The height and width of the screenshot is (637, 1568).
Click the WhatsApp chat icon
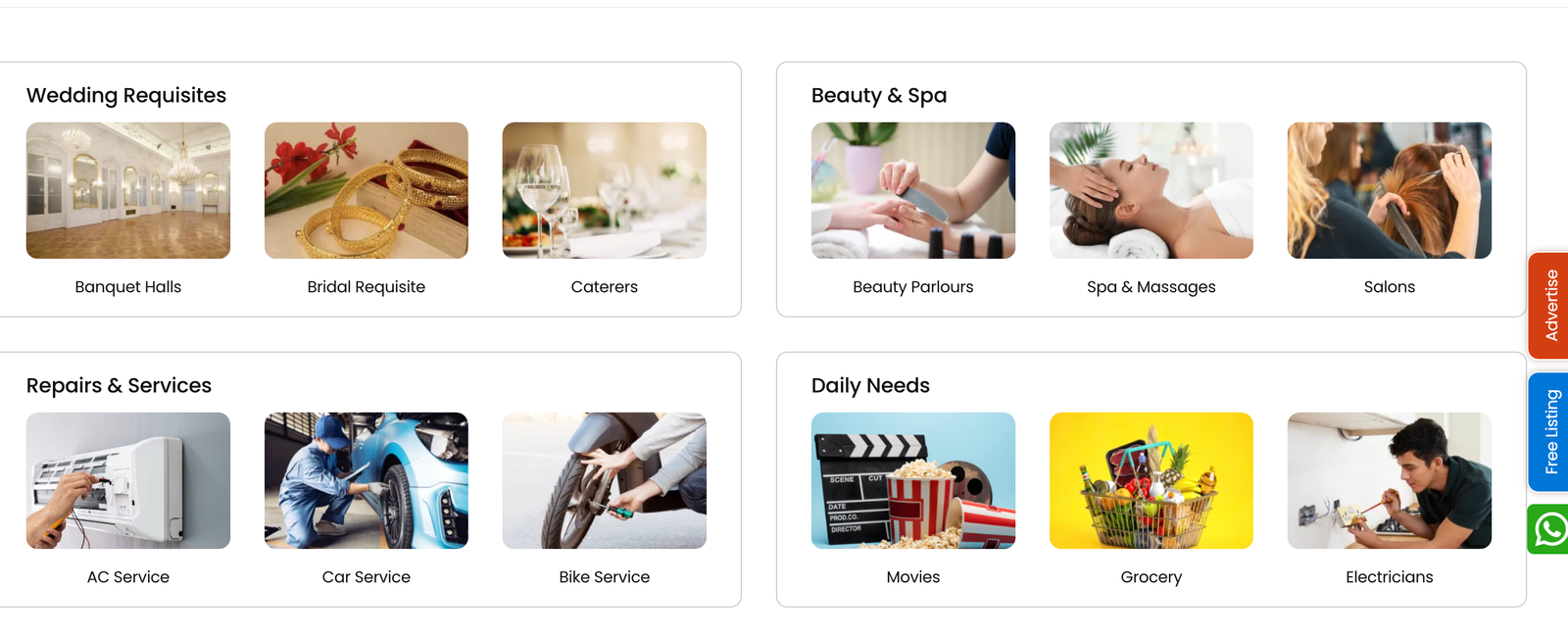(x=1548, y=529)
